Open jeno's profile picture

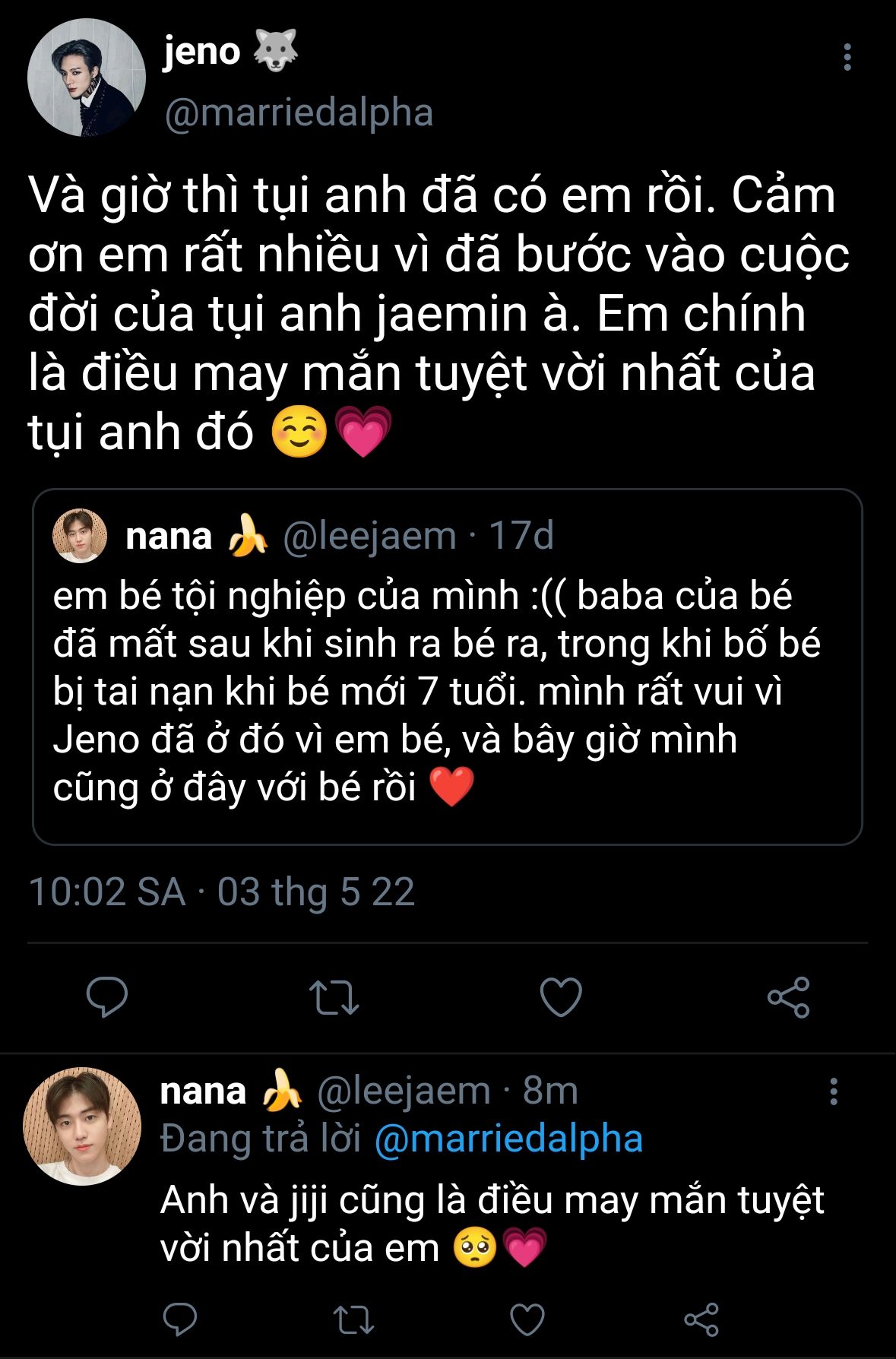pos(86,78)
